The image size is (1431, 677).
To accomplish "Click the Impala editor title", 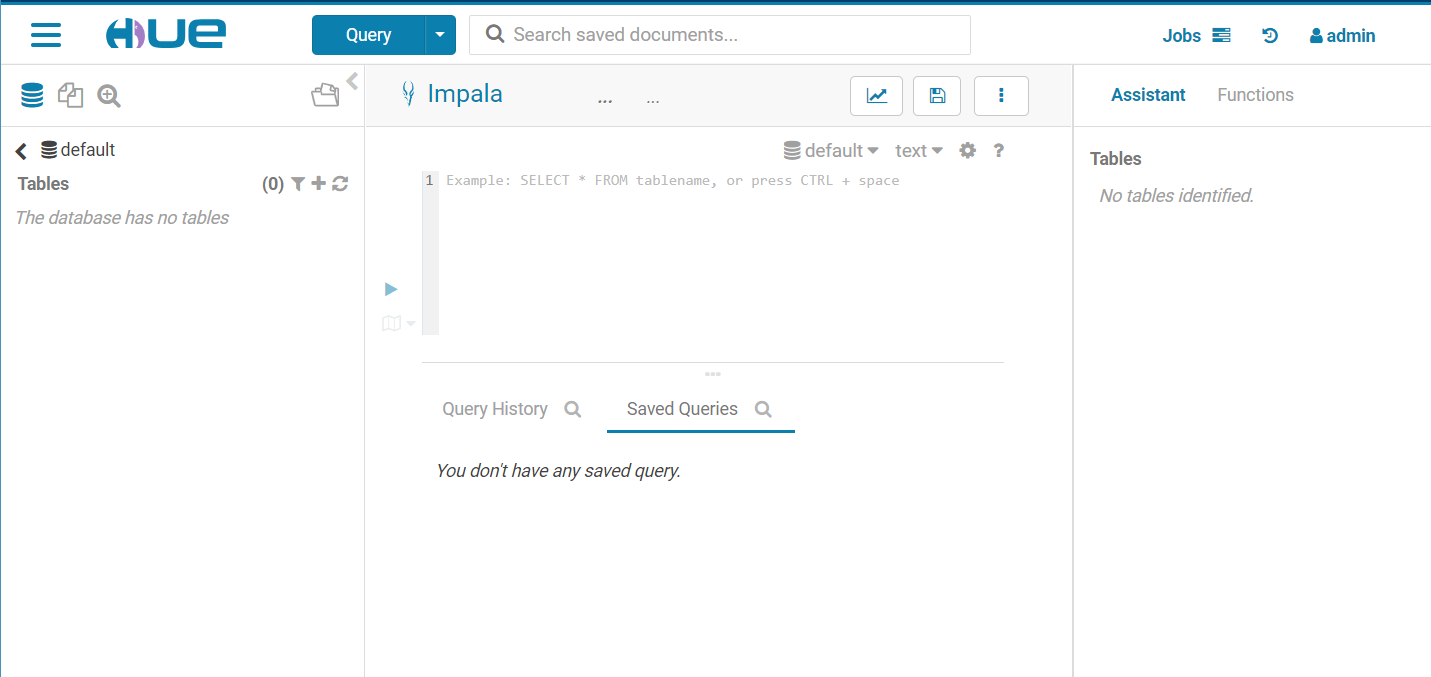I will tap(465, 94).
